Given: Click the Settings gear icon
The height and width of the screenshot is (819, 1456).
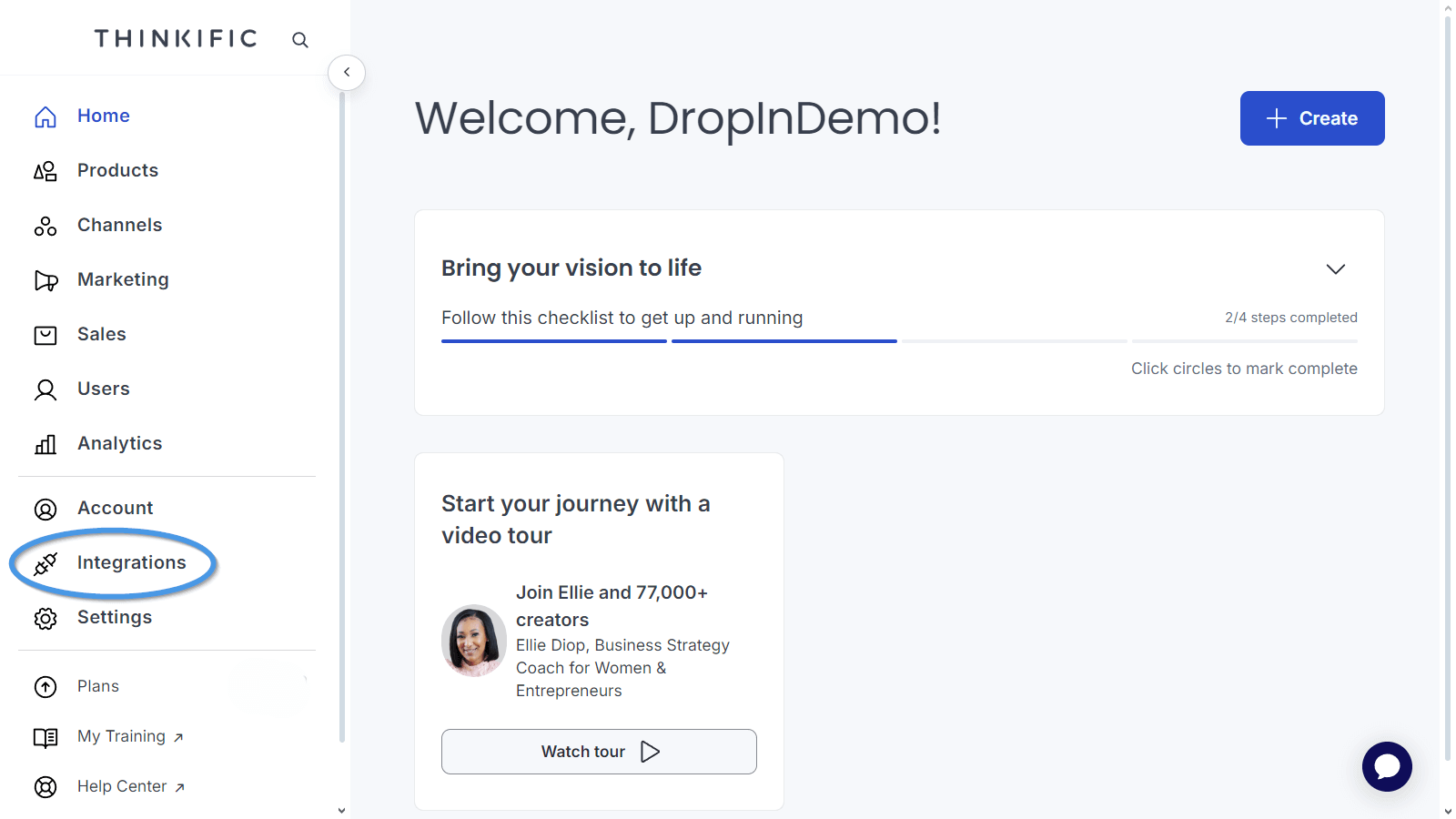Looking at the screenshot, I should pos(45,618).
